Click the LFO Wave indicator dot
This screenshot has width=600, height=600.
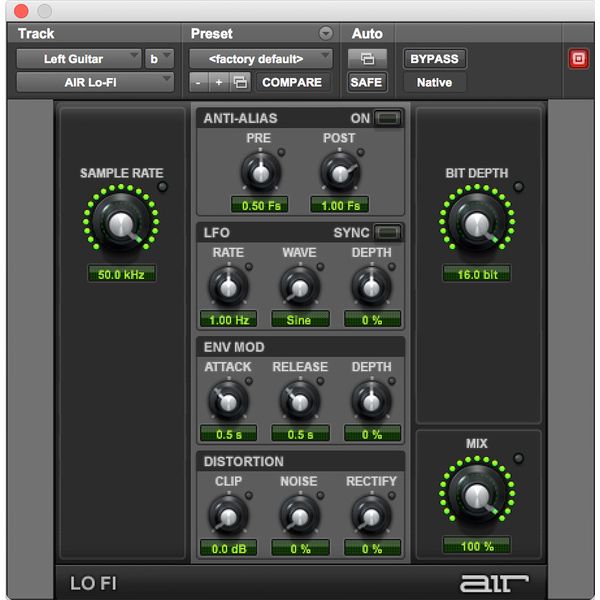(320, 267)
